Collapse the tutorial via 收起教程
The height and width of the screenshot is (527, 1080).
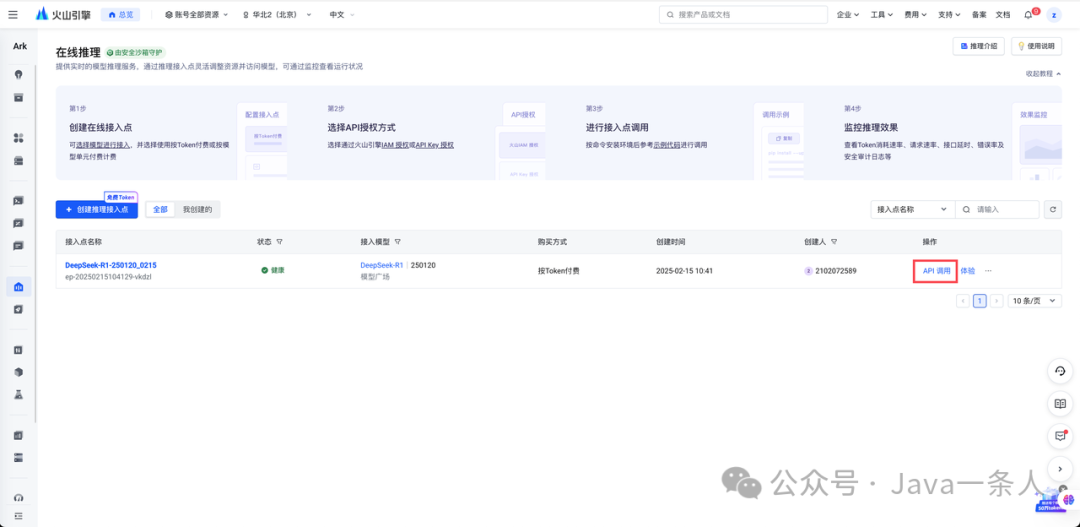[1043, 73]
